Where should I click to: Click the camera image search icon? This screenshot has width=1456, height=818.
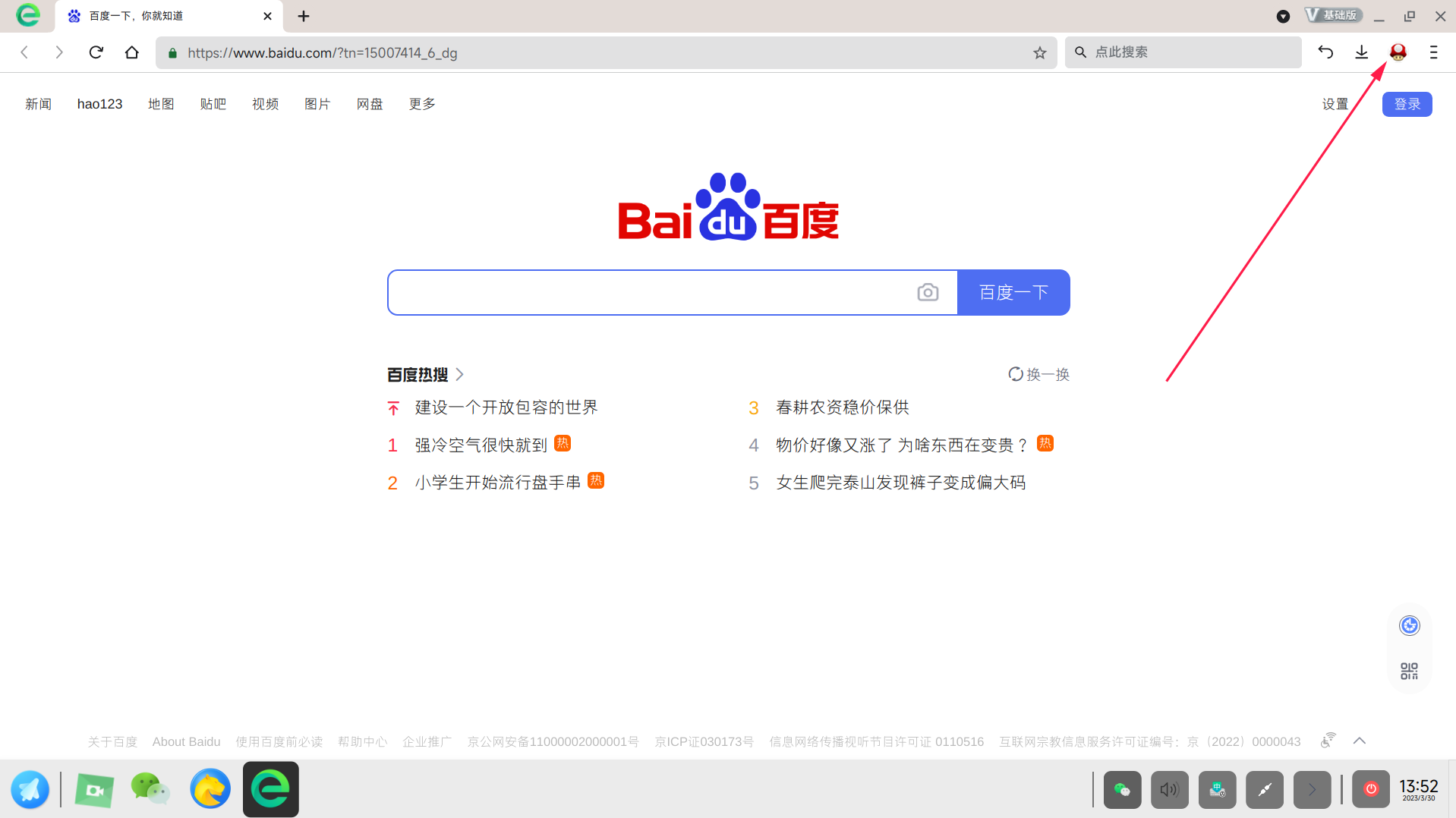click(x=928, y=292)
